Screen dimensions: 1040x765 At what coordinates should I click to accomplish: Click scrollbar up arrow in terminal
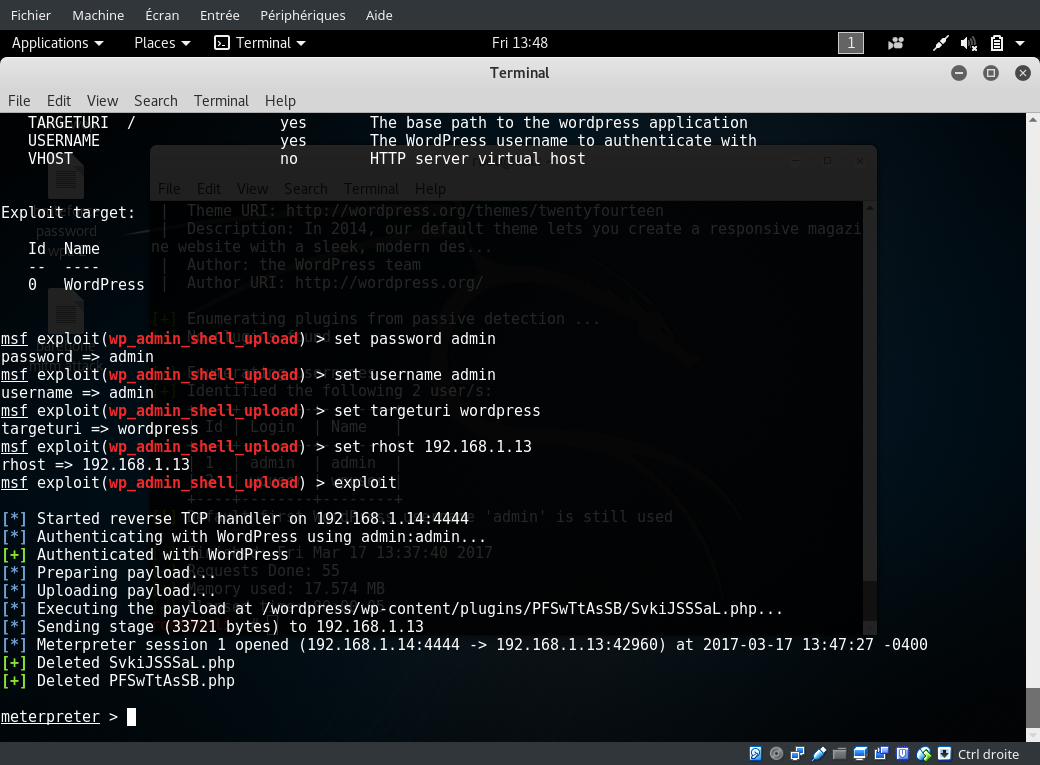(x=1033, y=119)
